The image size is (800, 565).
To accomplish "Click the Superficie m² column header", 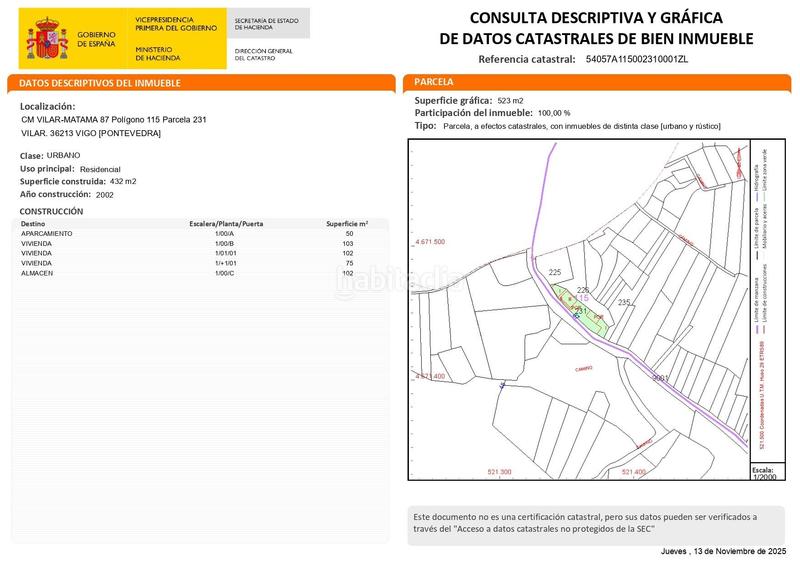I will (x=347, y=224).
